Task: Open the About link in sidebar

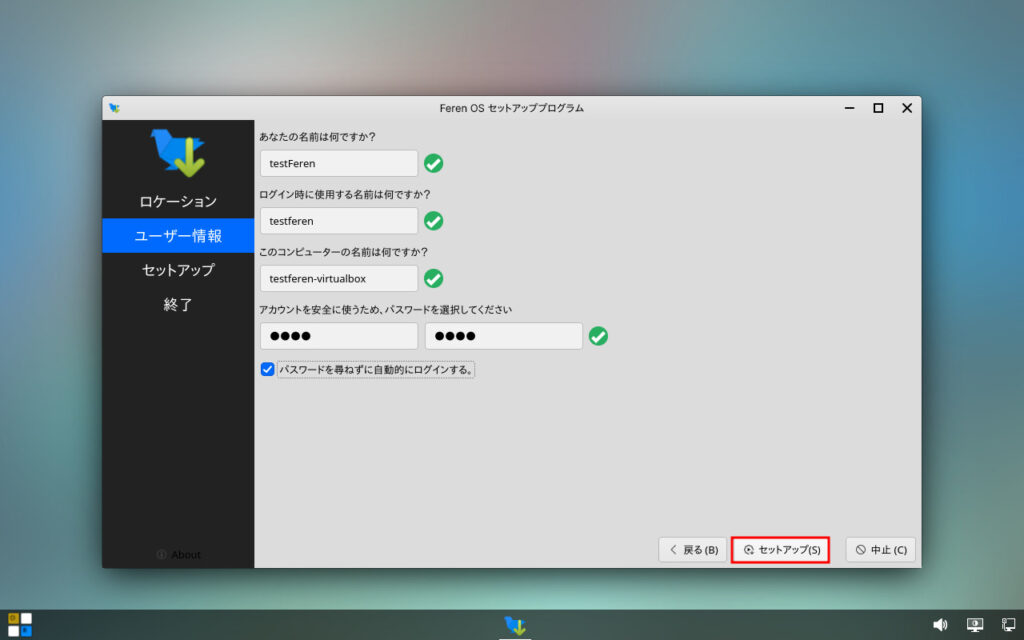Action: tap(178, 554)
